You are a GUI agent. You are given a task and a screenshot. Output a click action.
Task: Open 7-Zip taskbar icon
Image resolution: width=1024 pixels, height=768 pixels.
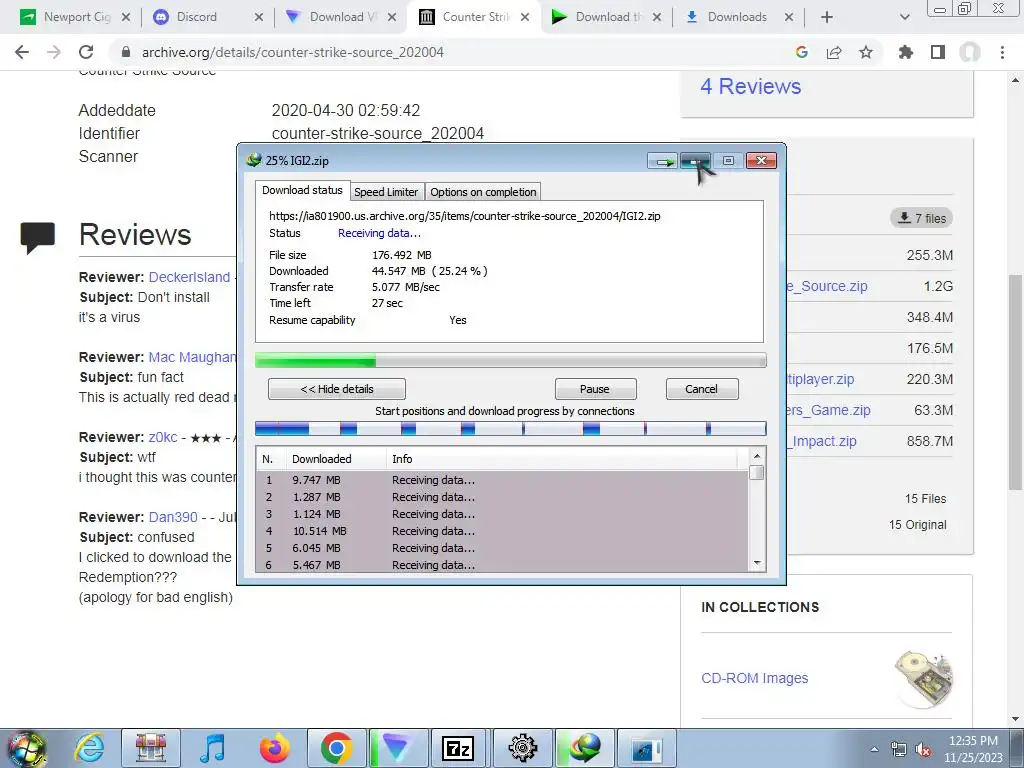pyautogui.click(x=458, y=748)
